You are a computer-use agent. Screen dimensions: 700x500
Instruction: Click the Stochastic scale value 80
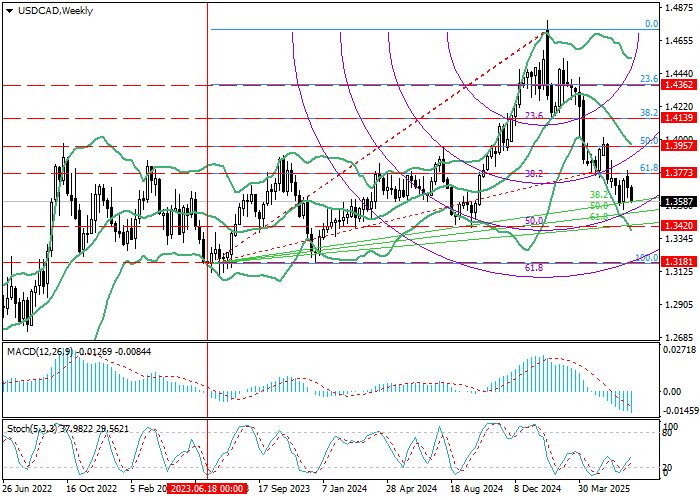coord(668,433)
